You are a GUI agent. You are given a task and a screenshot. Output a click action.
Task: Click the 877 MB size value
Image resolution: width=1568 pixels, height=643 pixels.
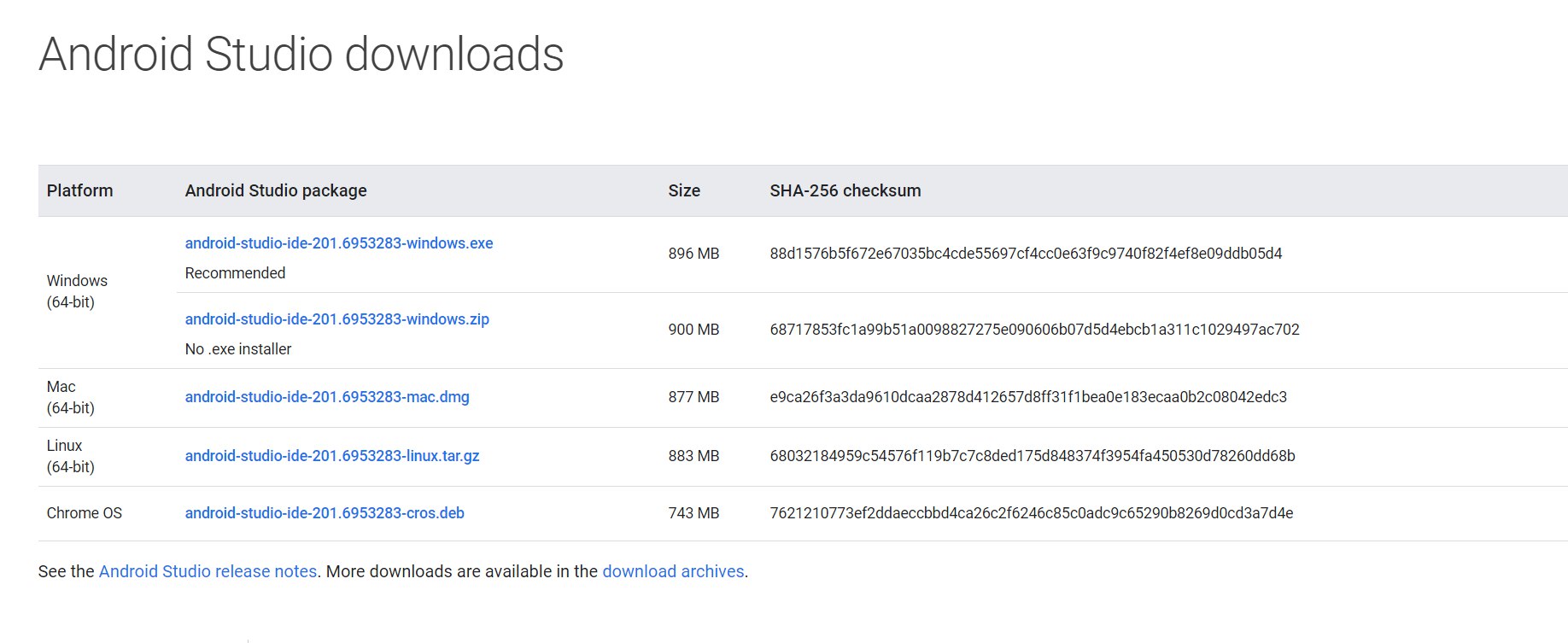click(x=694, y=397)
